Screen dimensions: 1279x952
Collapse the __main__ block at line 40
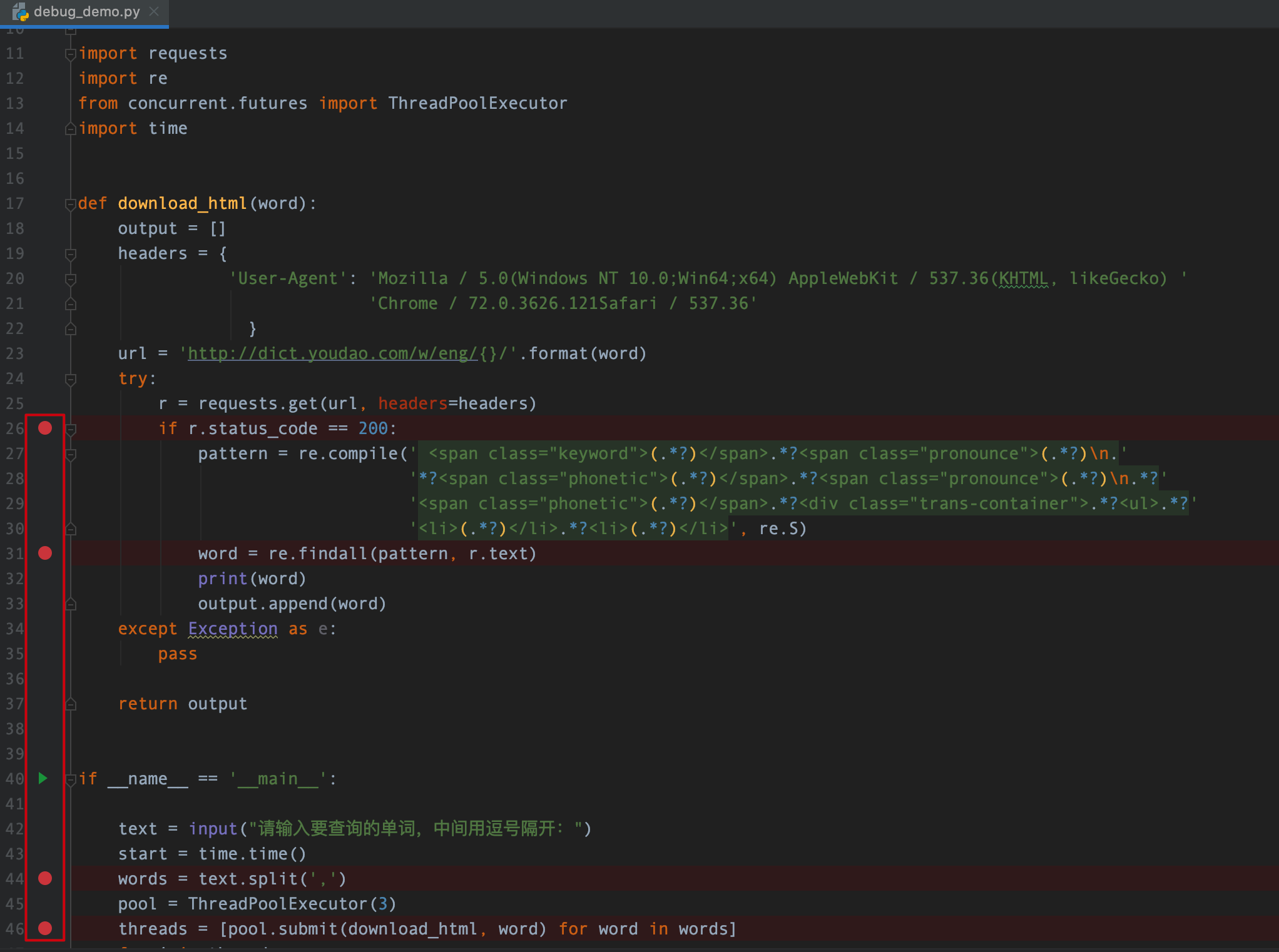(71, 780)
